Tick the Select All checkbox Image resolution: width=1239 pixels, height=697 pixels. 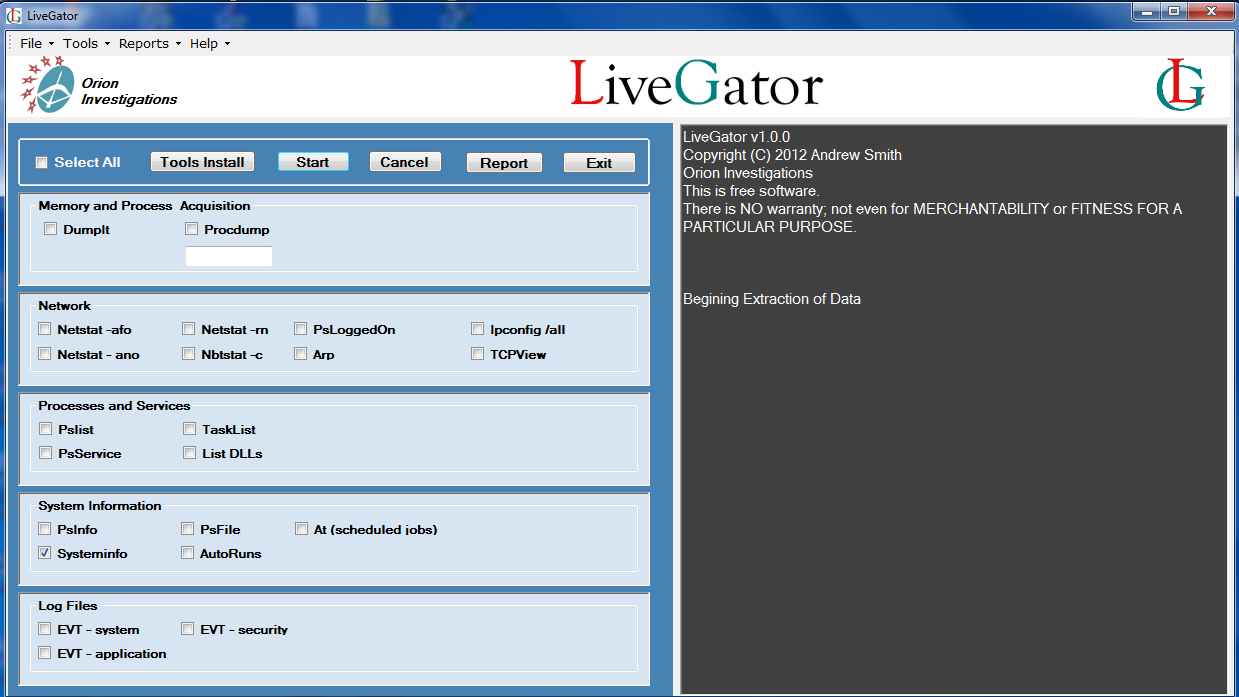pos(42,163)
